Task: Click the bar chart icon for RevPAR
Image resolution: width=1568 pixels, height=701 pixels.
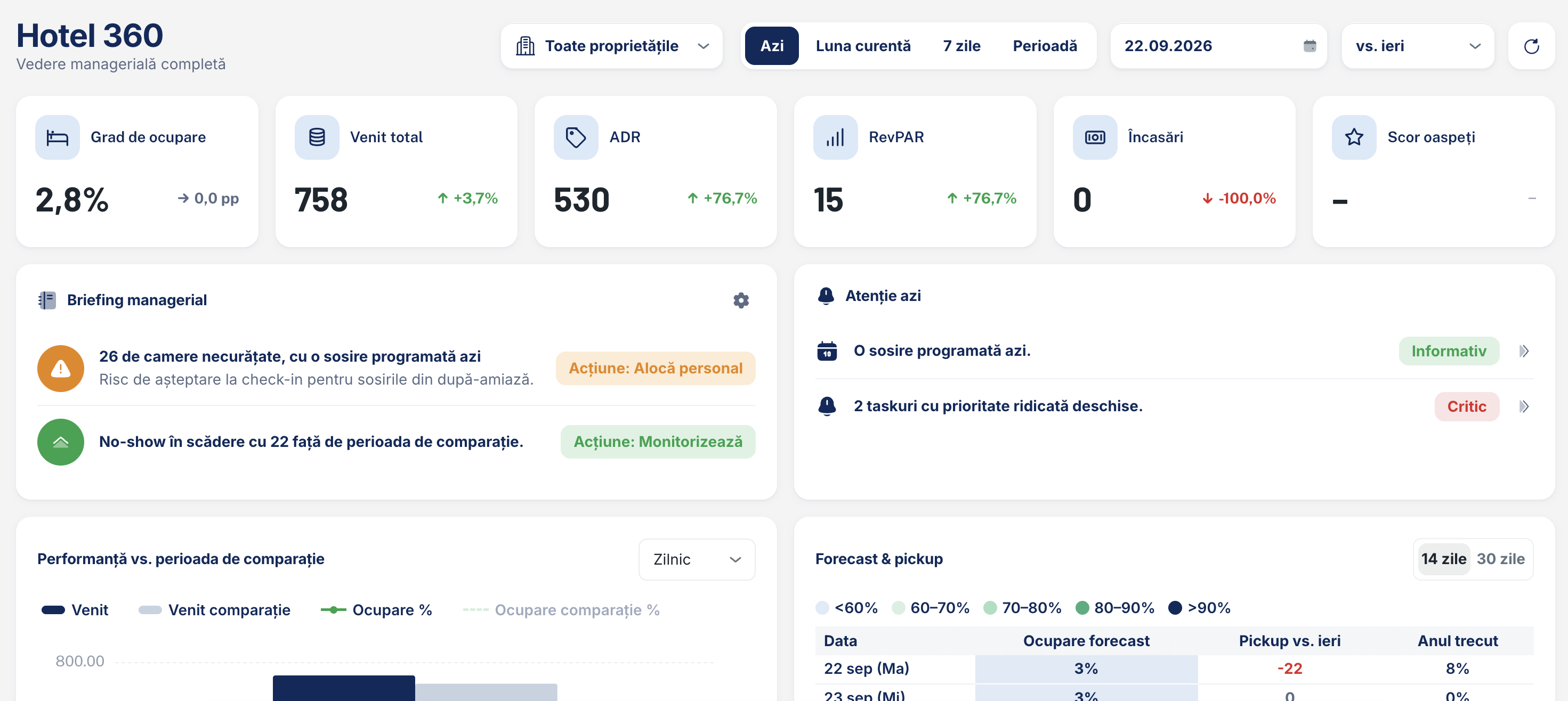Action: tap(835, 137)
